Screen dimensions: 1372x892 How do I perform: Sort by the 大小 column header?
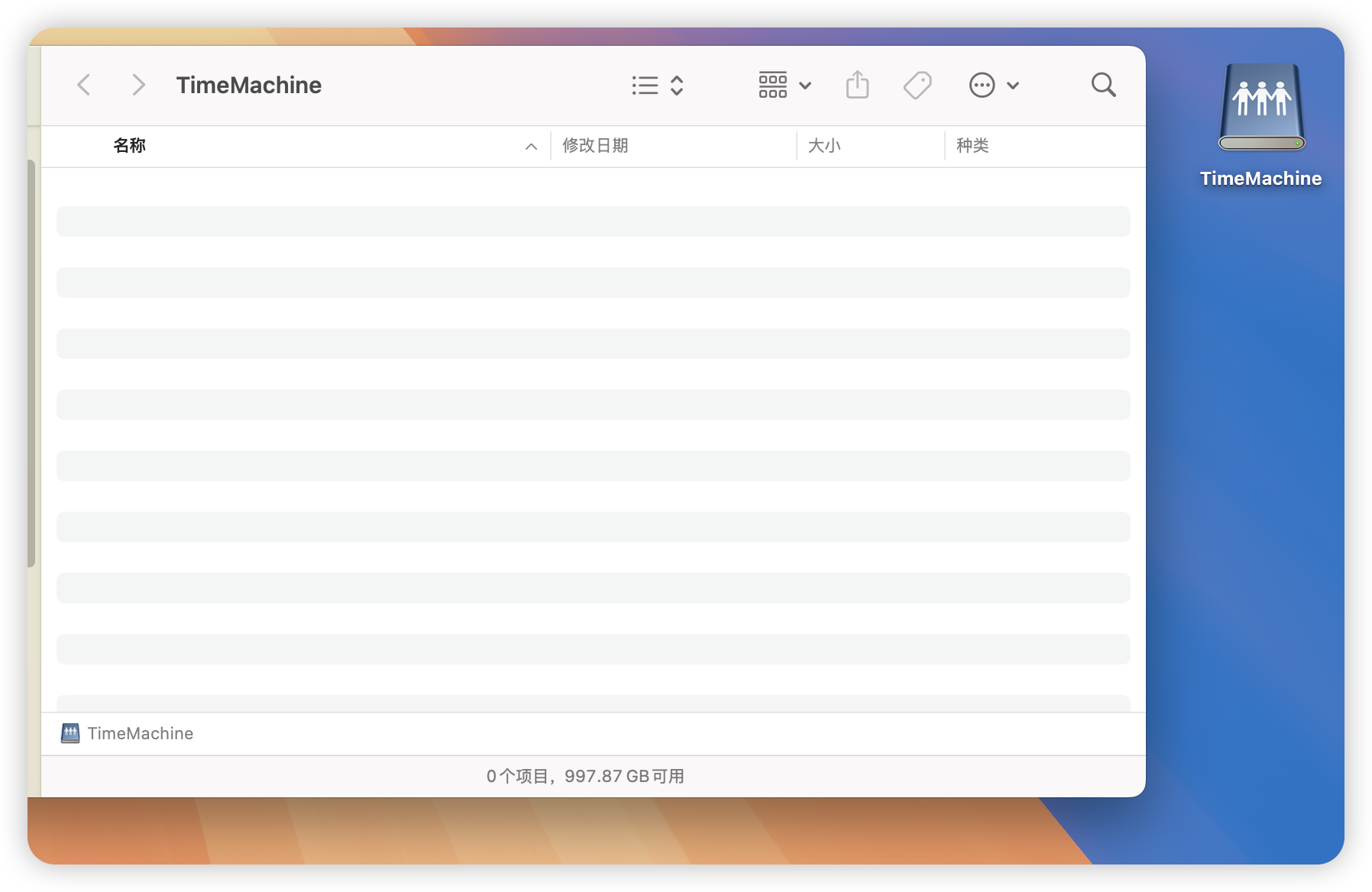pos(824,146)
